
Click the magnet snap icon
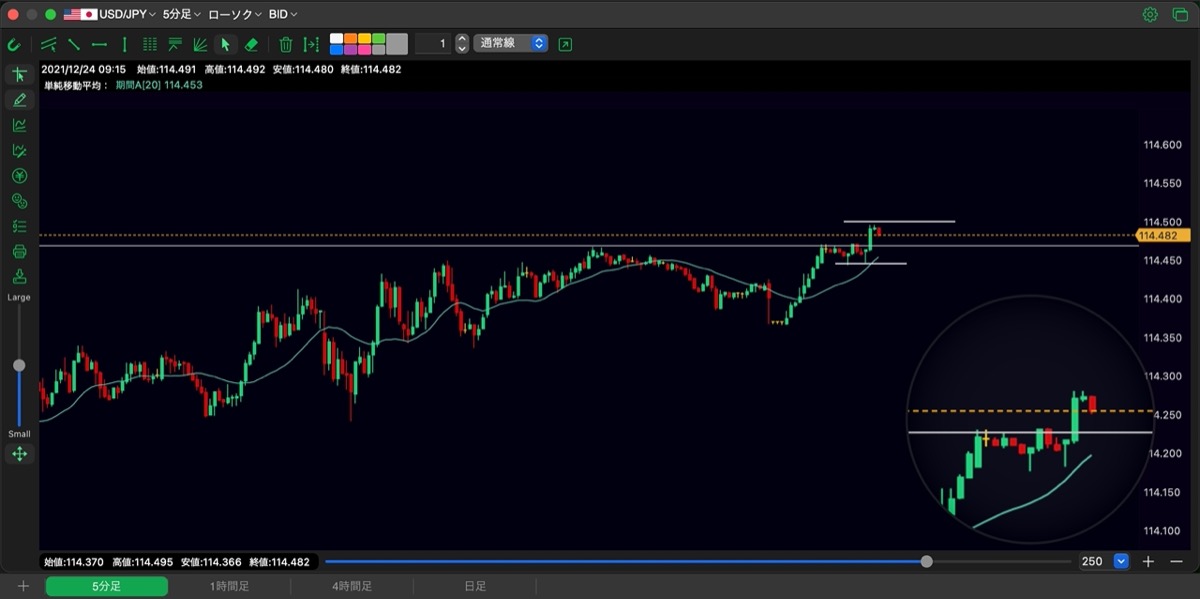14,44
